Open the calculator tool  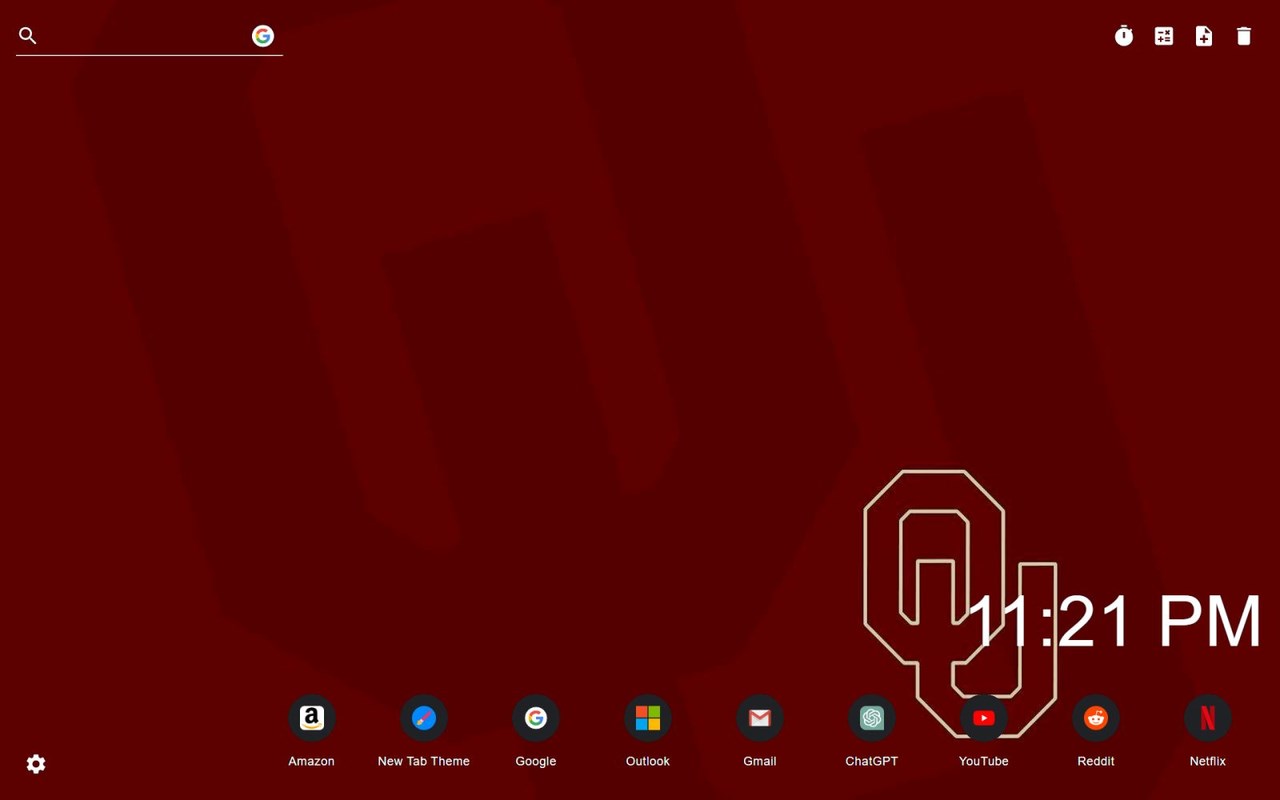tap(1164, 36)
